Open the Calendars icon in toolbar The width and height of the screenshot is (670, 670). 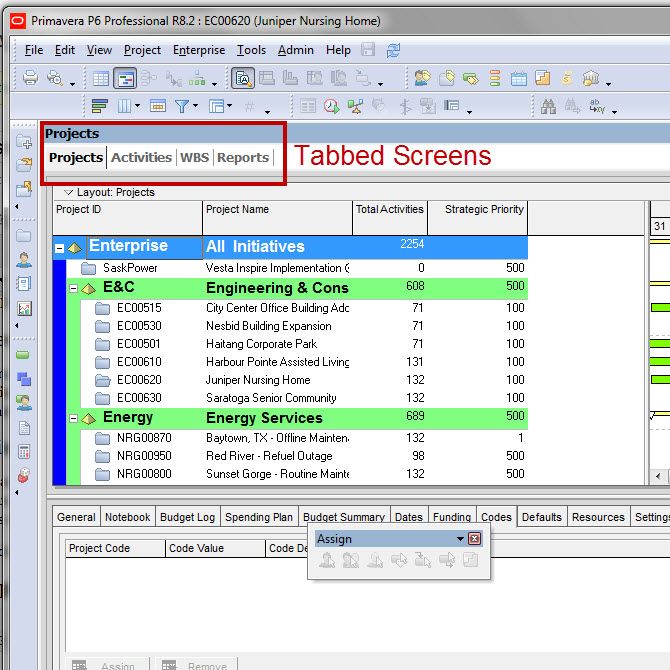click(518, 78)
